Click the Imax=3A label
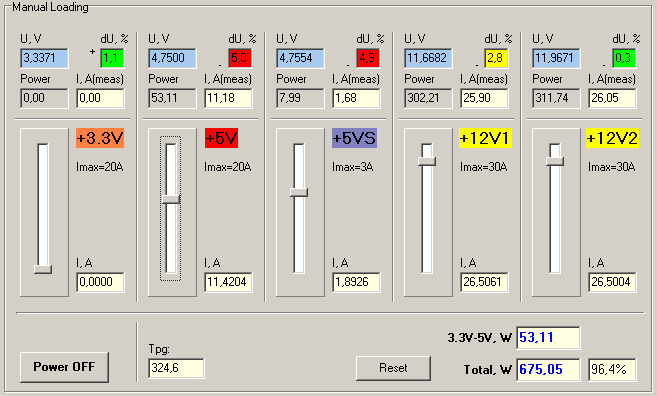657x396 pixels. point(353,167)
